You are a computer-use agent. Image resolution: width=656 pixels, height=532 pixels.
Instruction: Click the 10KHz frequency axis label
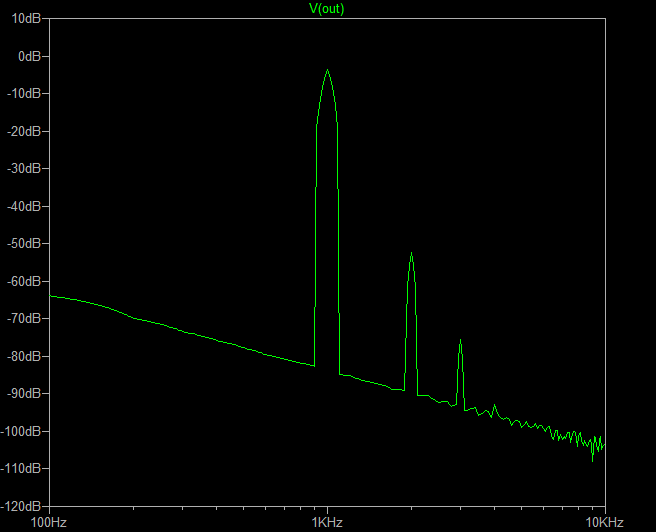coord(605,522)
